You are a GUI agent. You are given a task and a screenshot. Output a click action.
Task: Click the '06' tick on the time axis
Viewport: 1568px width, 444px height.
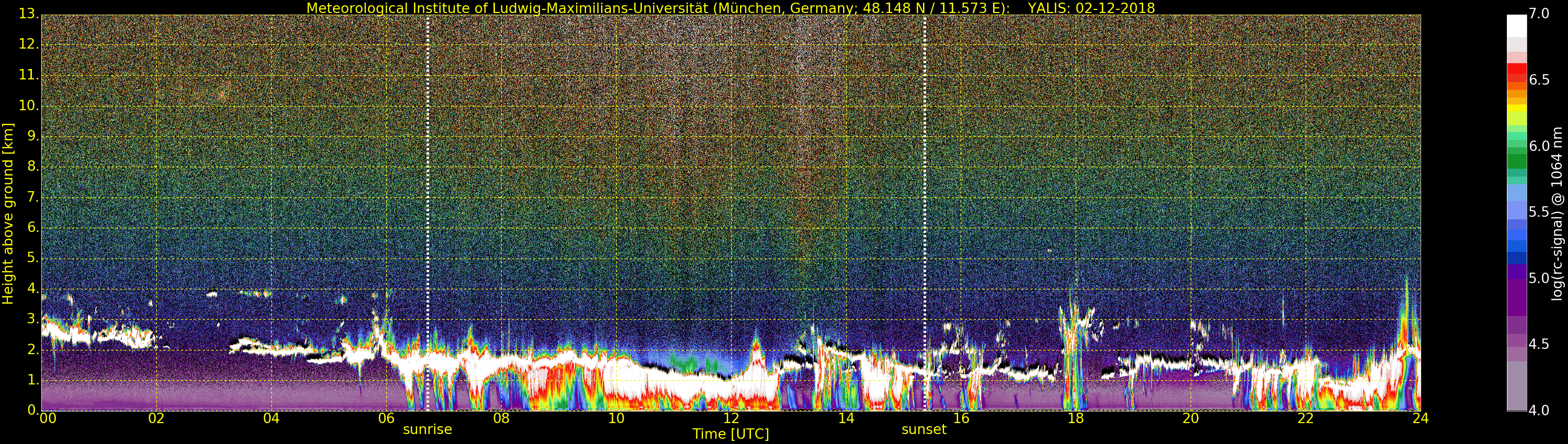coord(386,418)
